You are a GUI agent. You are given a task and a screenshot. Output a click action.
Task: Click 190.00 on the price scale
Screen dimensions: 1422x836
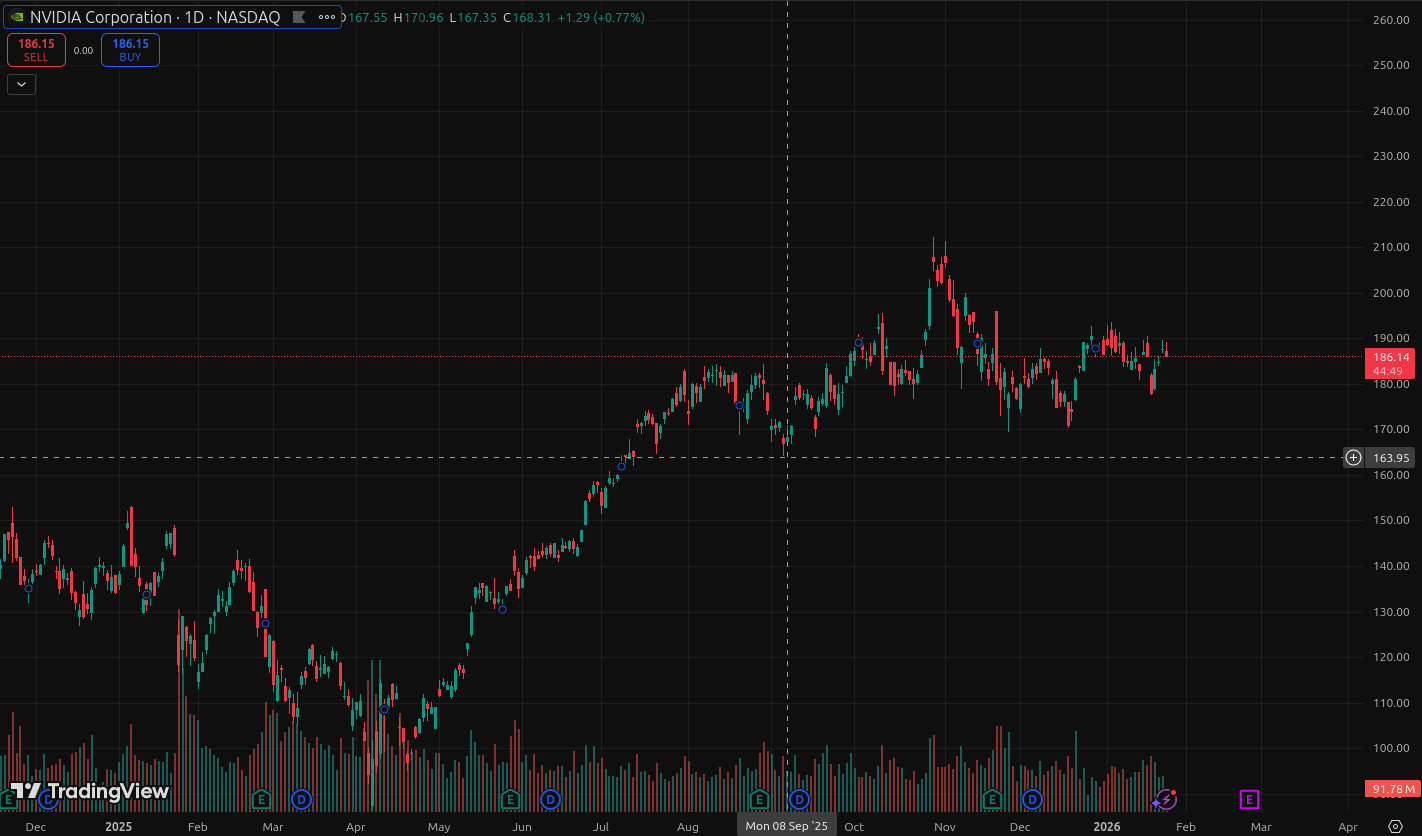point(1392,338)
